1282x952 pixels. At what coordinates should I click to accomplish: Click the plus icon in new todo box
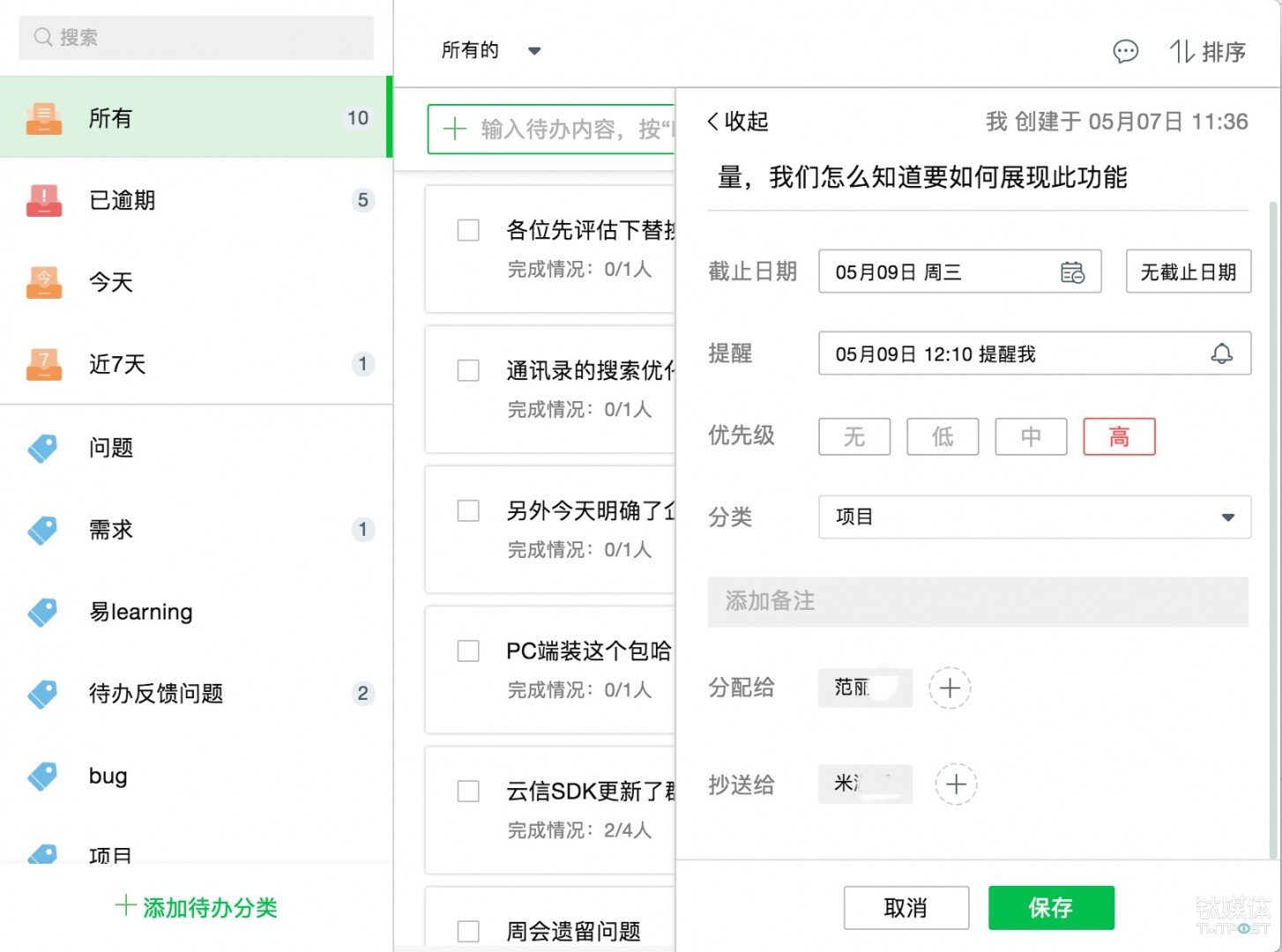(x=454, y=130)
